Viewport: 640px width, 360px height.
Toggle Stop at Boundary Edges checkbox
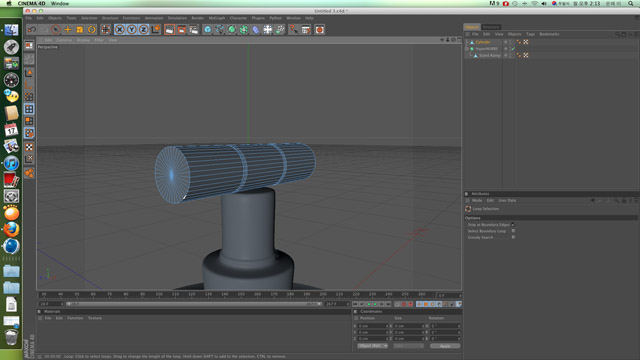tap(513, 224)
